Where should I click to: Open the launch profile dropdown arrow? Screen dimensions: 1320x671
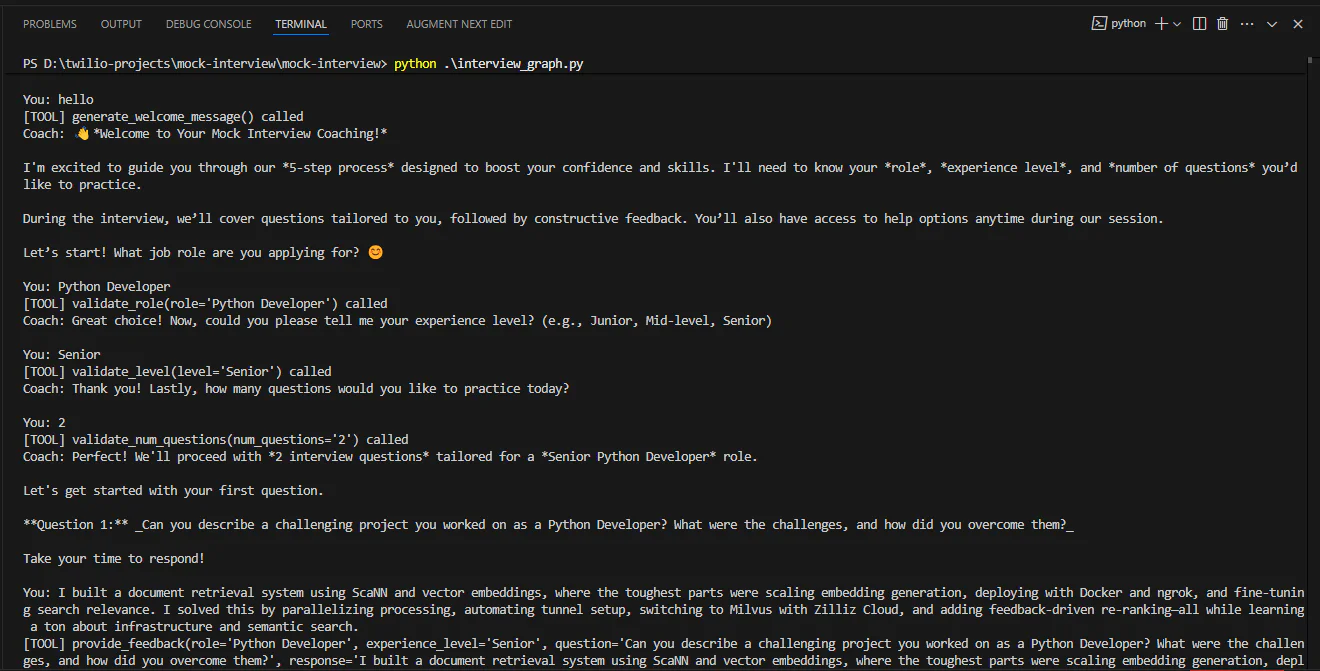(1177, 23)
